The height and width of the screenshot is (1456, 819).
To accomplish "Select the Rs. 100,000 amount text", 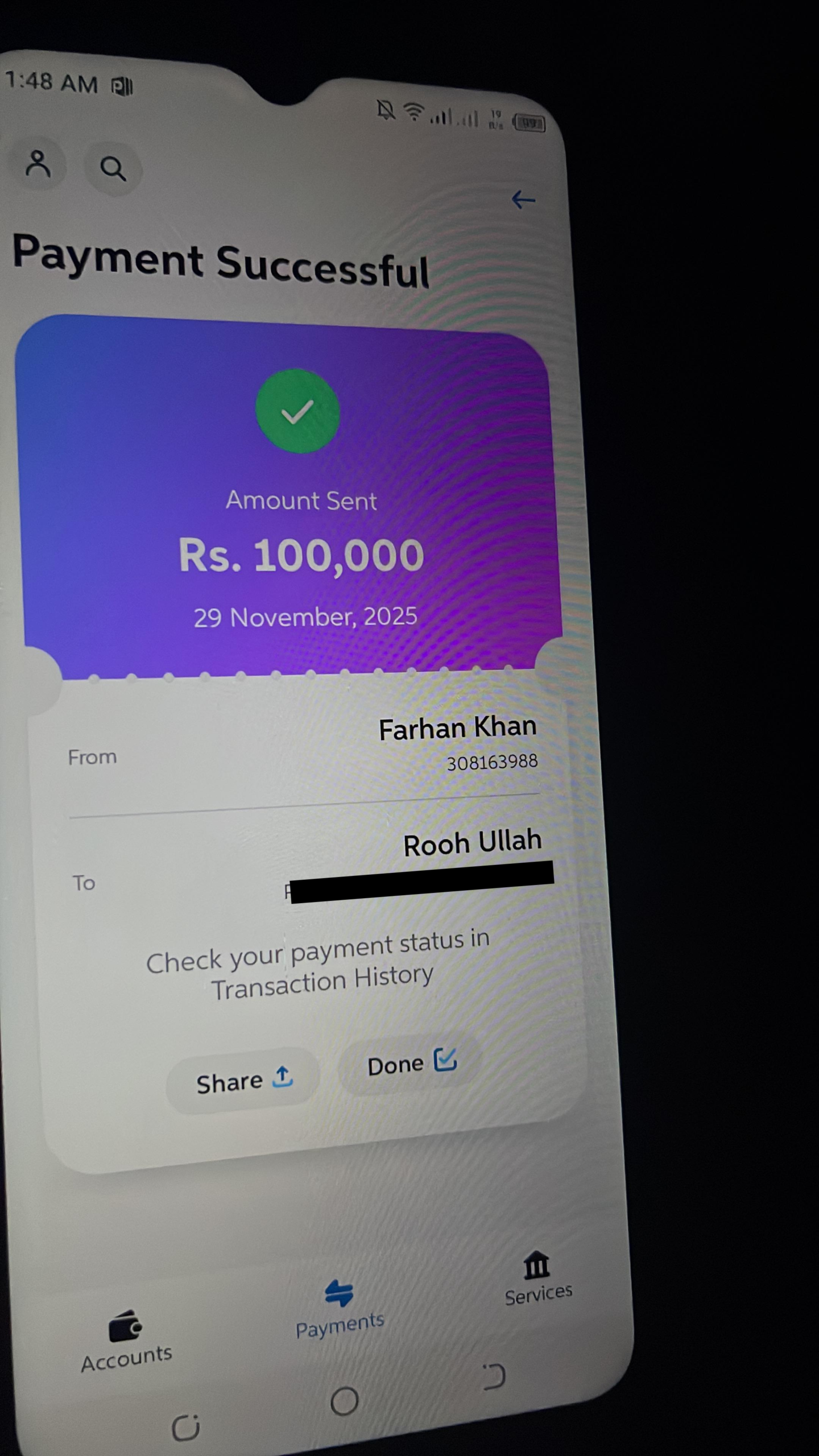I will [x=301, y=555].
